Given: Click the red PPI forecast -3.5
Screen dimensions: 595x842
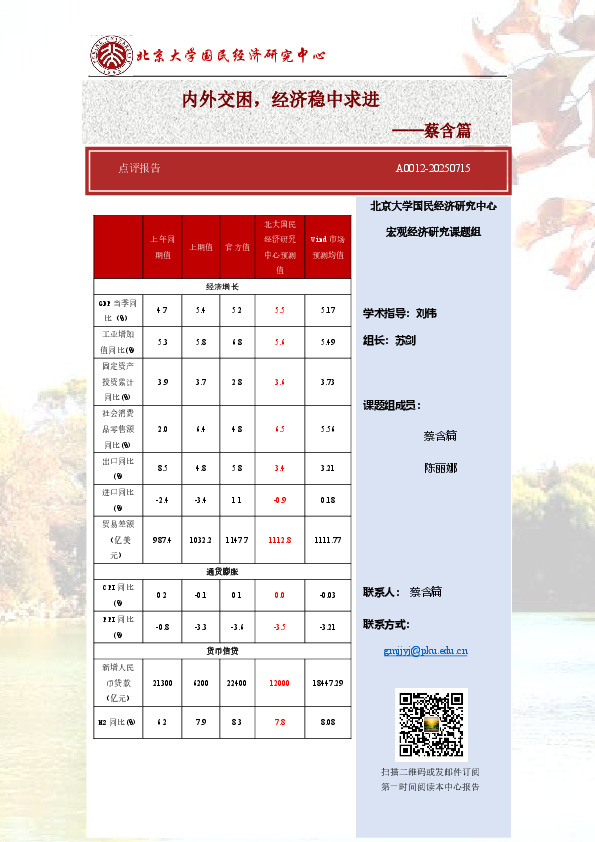Looking at the screenshot, I should pyautogui.click(x=280, y=627).
